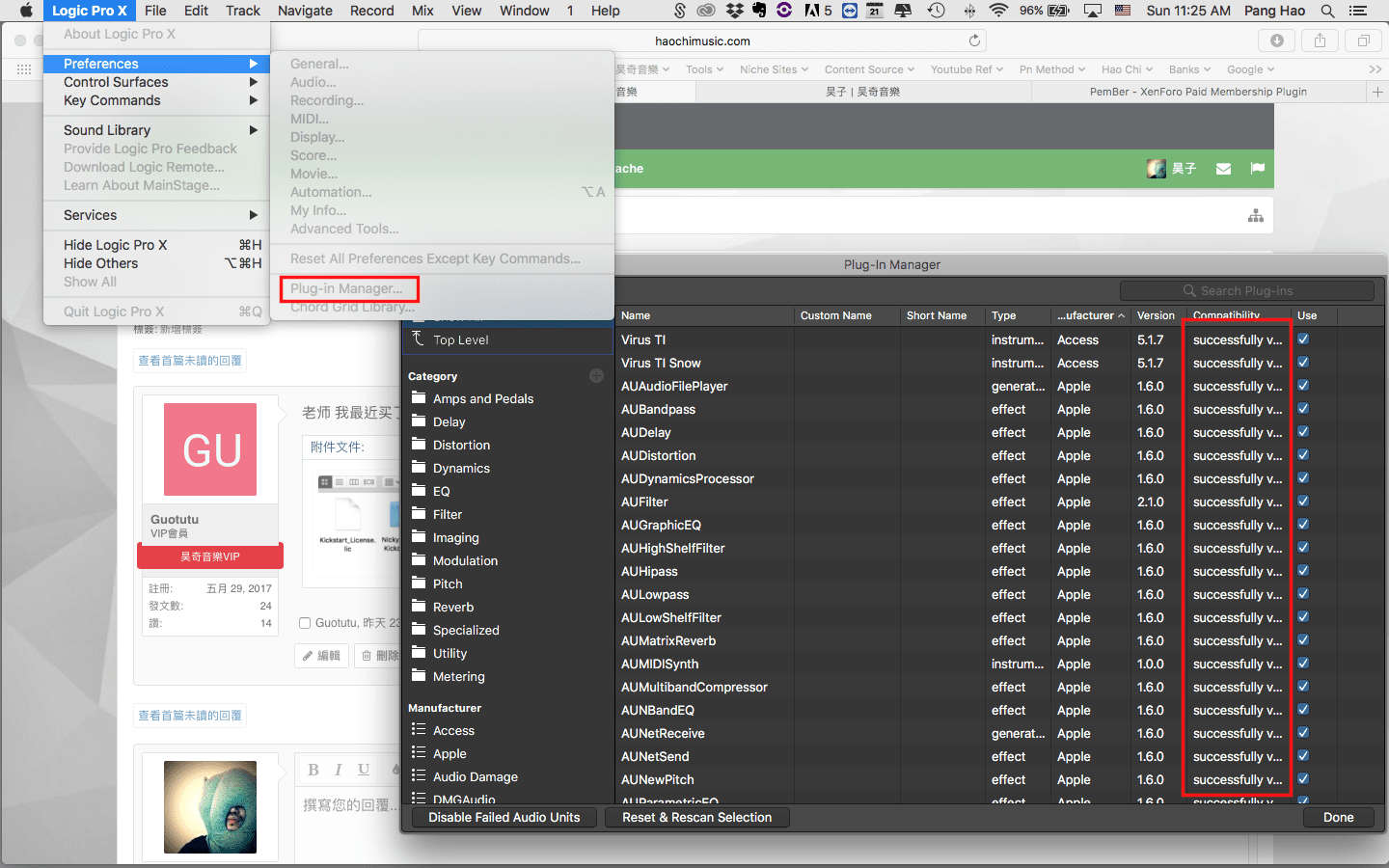Image resolution: width=1389 pixels, height=868 pixels.
Task: Toggle Use checkbox for AUBandpass
Action: (1303, 409)
